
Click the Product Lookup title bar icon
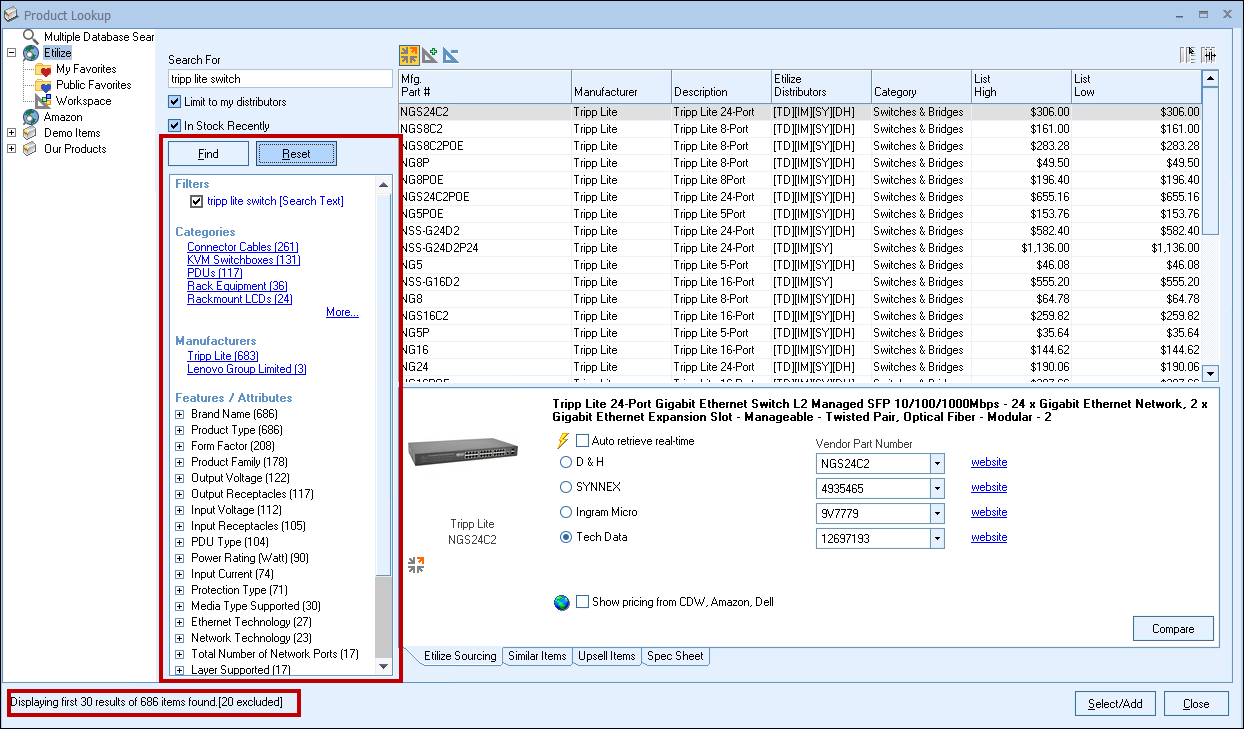pos(12,15)
